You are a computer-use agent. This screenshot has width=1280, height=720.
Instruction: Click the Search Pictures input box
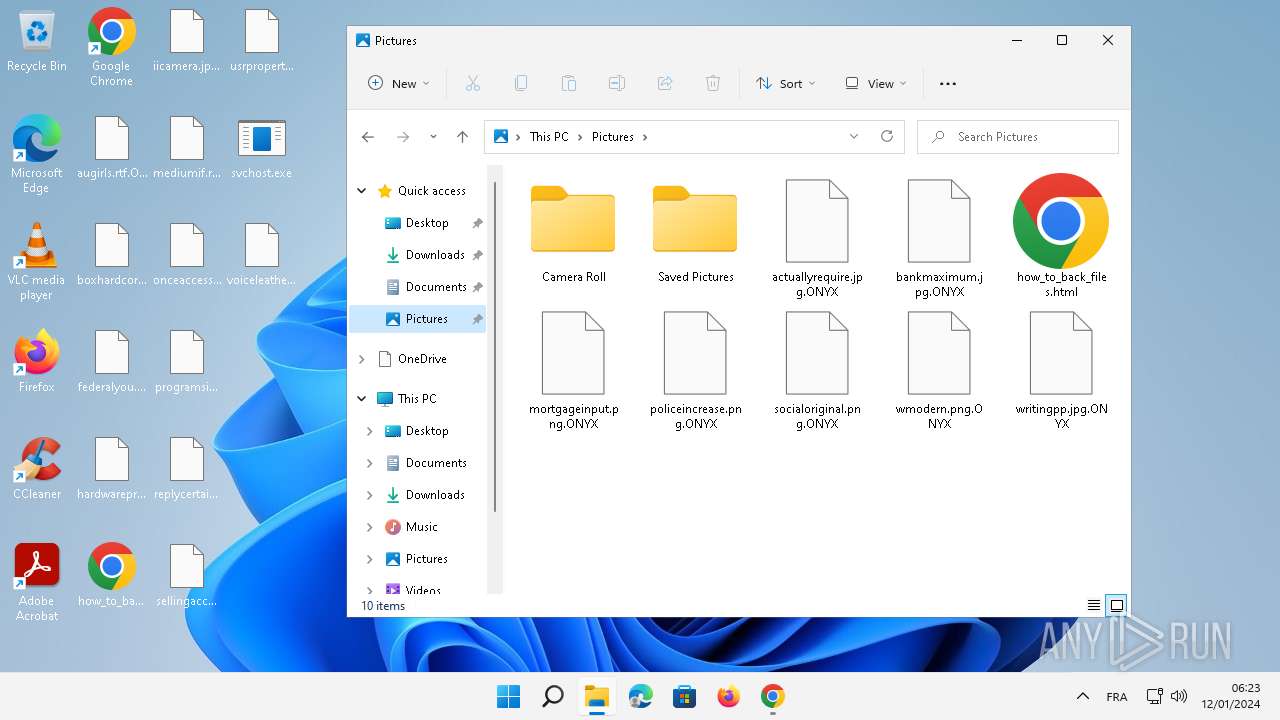(1017, 137)
